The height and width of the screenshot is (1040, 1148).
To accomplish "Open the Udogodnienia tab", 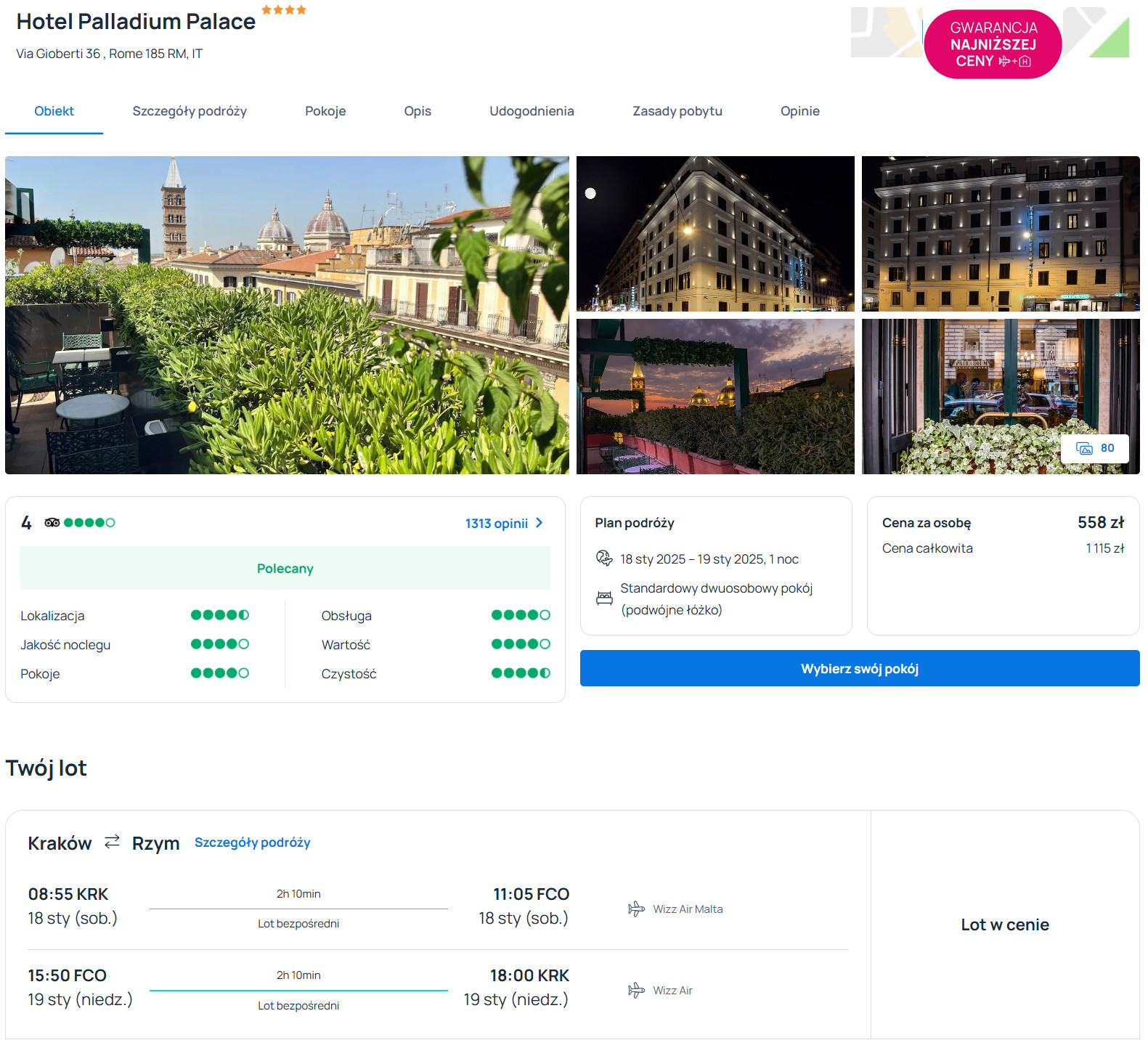I will 532,111.
